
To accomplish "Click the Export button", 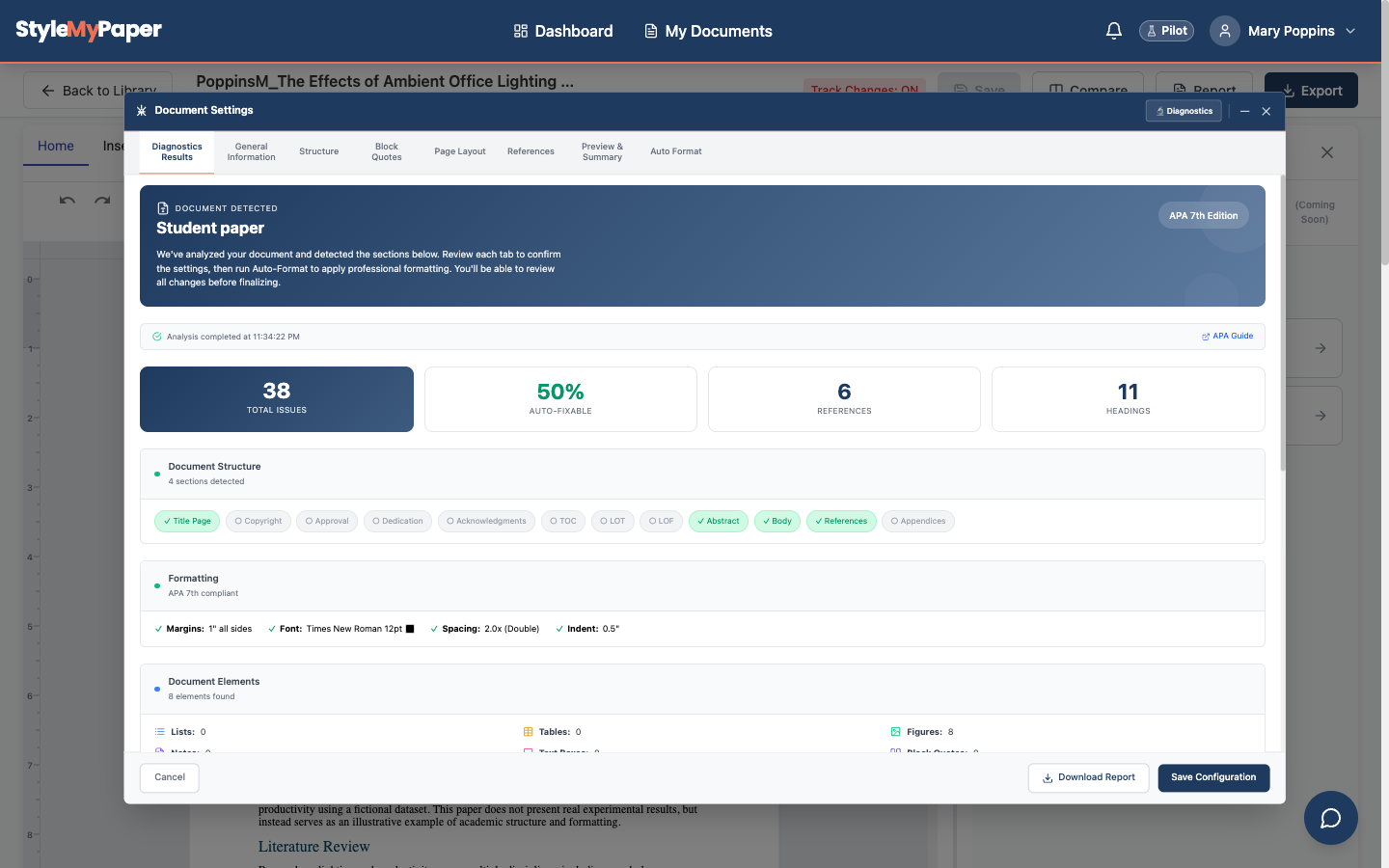I will point(1311,91).
